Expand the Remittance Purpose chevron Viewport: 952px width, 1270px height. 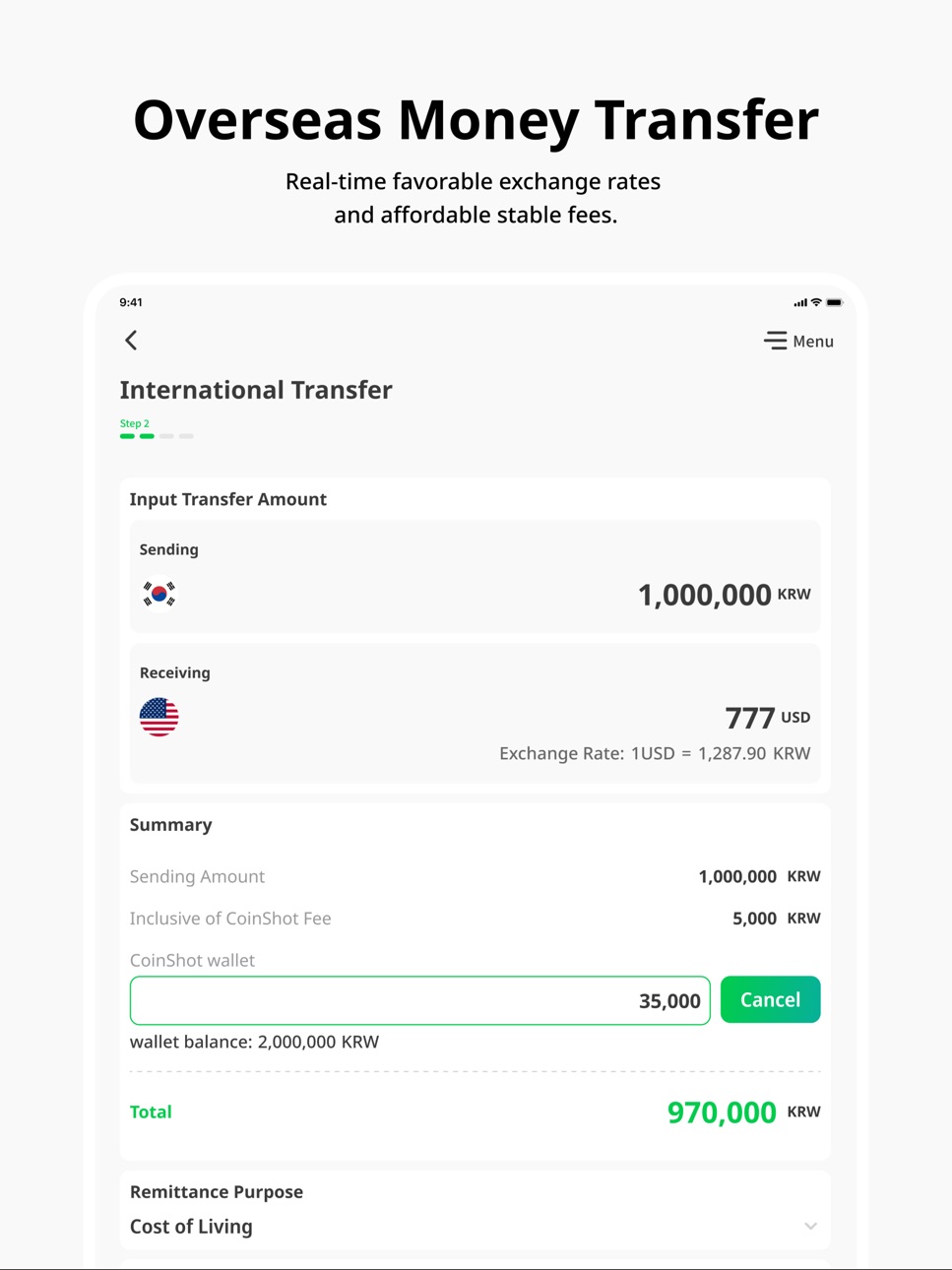point(810,1227)
